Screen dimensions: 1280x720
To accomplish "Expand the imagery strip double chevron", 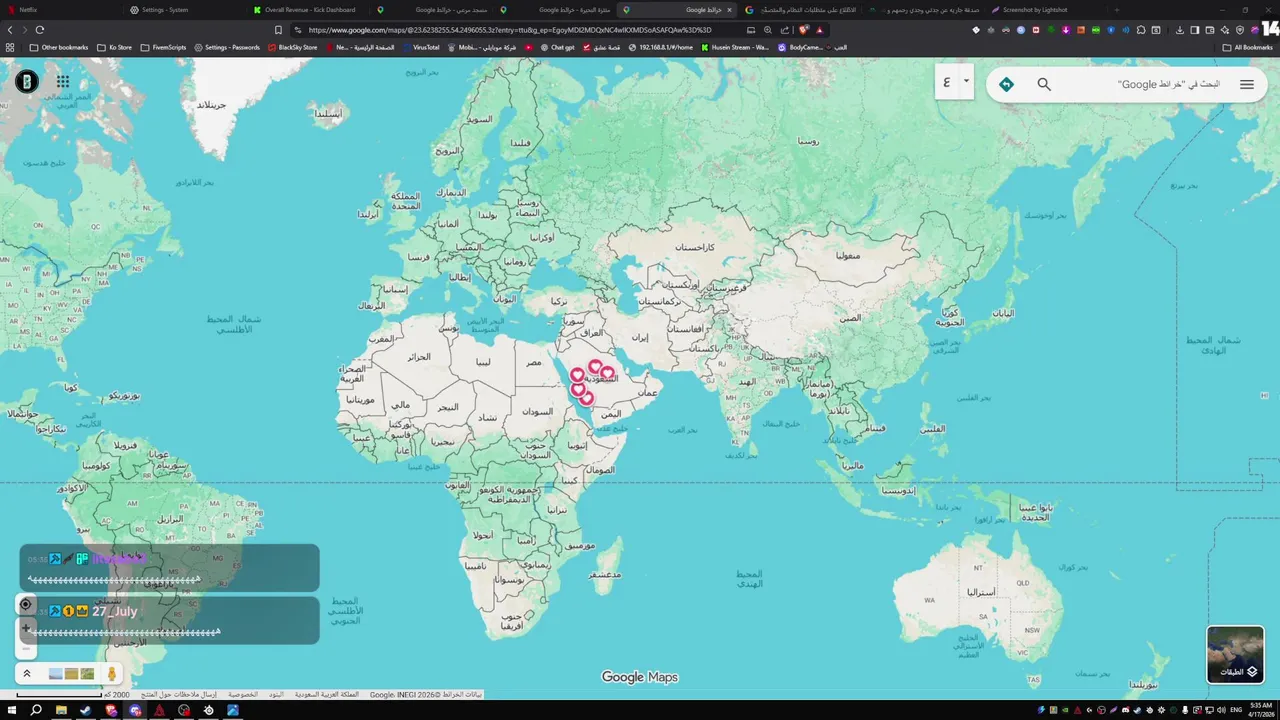I will tap(27, 674).
